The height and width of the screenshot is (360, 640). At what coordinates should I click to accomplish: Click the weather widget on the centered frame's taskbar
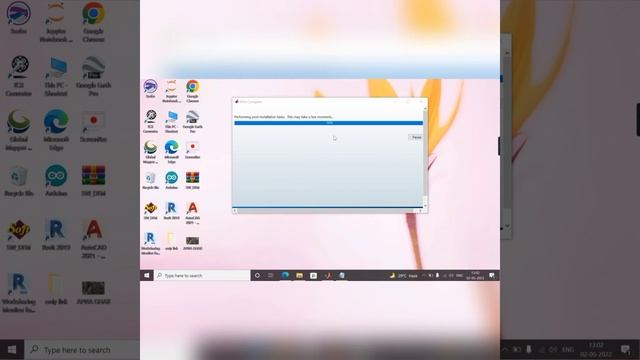click(403, 276)
